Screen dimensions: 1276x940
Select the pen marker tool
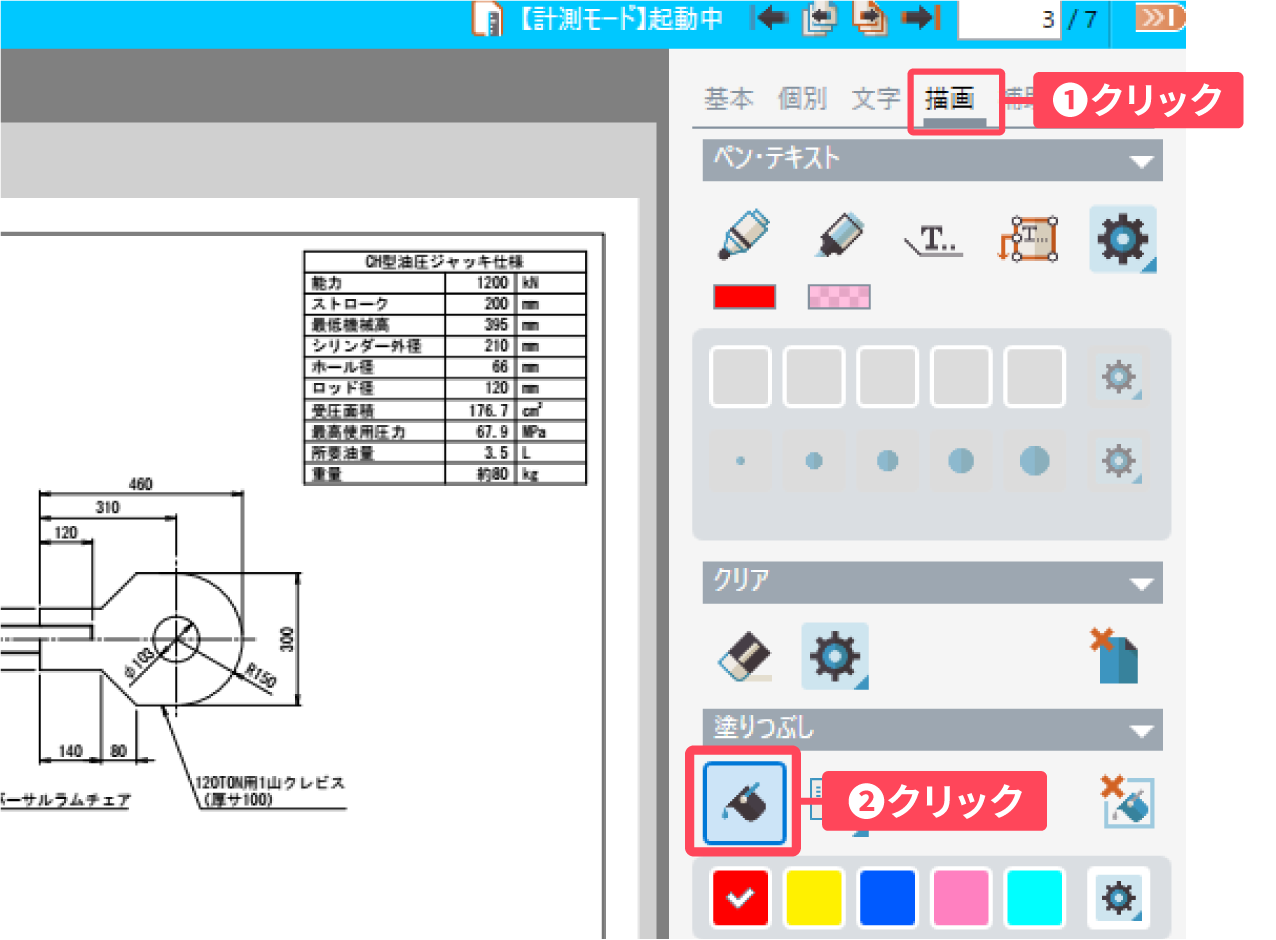[x=743, y=236]
